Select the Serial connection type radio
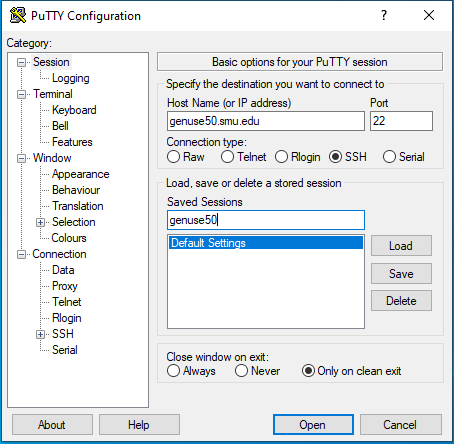The height and width of the screenshot is (444, 454). tap(389, 157)
